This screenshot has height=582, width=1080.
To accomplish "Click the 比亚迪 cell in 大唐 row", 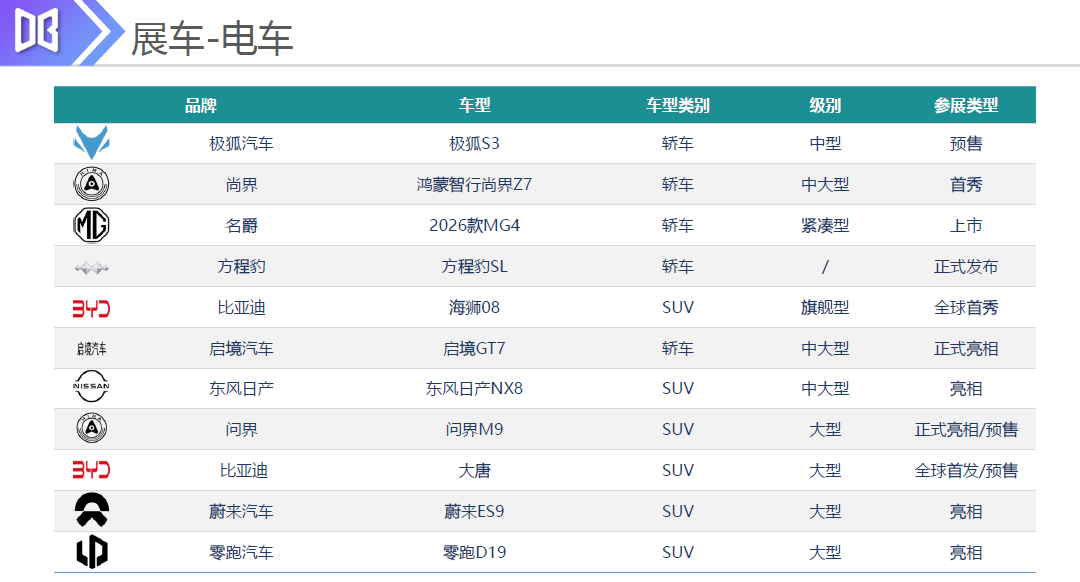I will pos(244,470).
